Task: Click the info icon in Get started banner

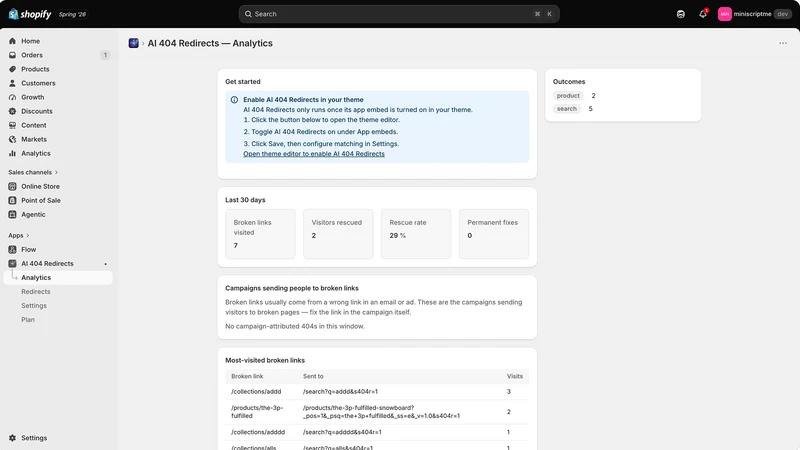Action: pos(234,100)
